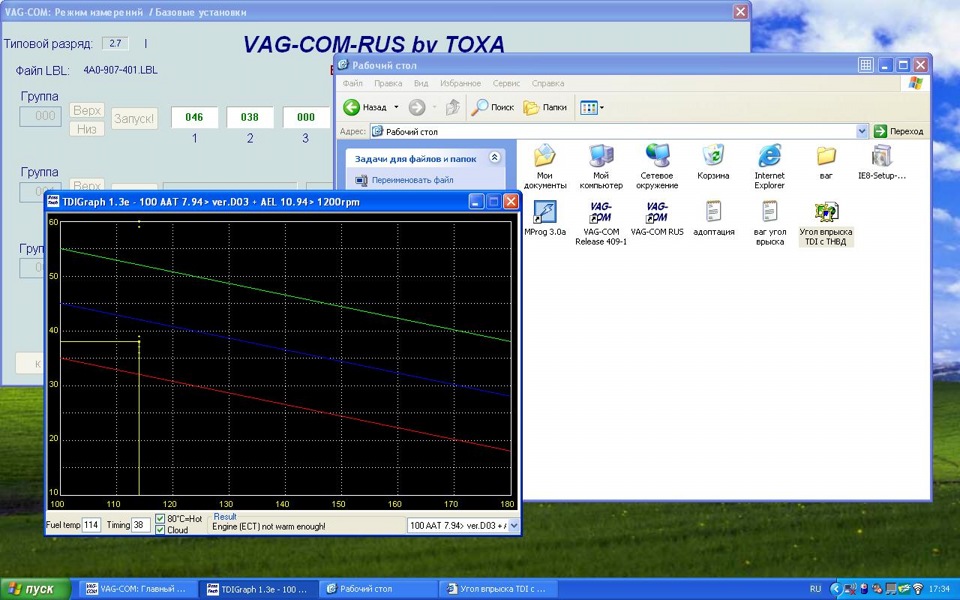Toggle the Папки folders pane button

[x=545, y=108]
